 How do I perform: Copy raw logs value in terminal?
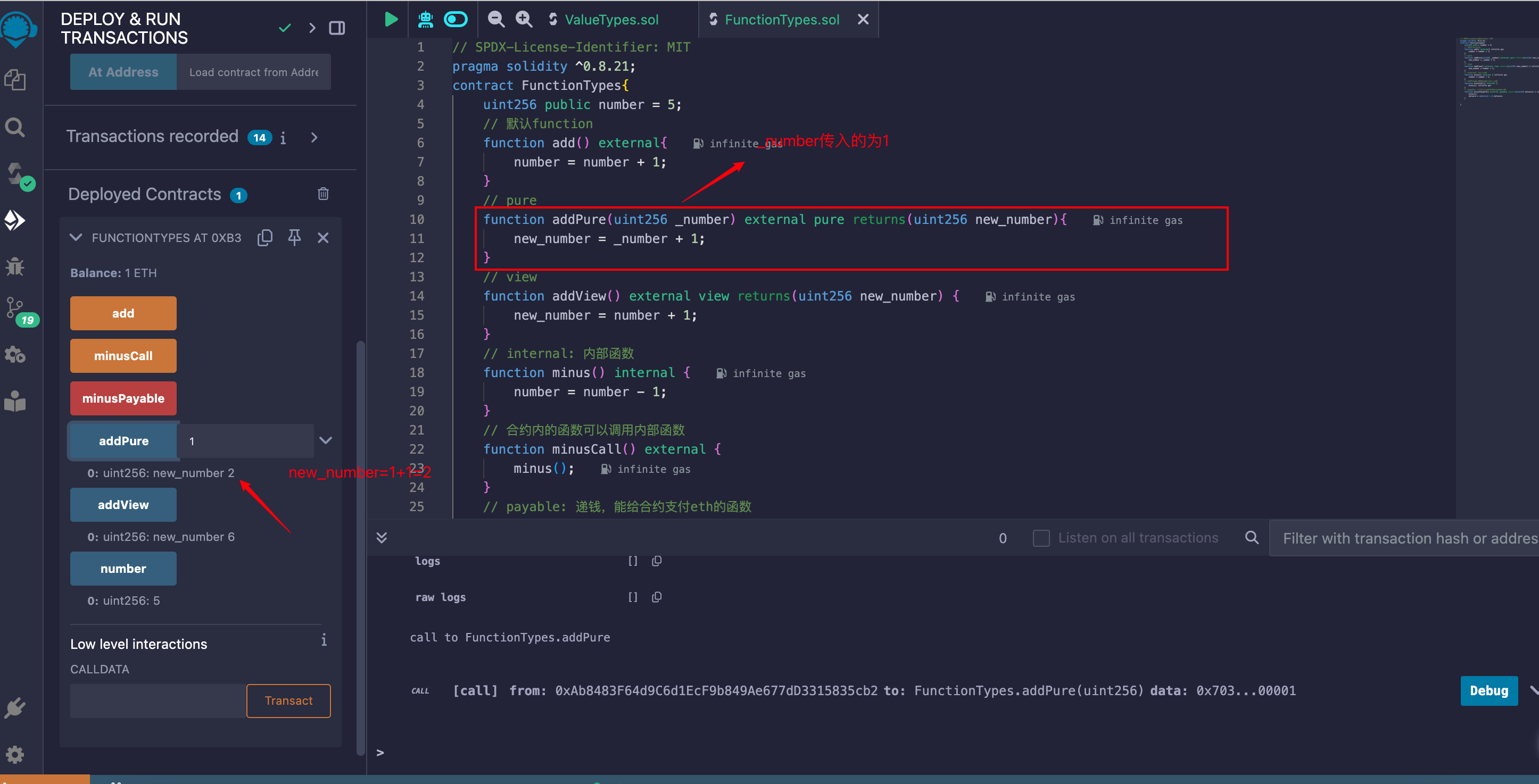[657, 597]
